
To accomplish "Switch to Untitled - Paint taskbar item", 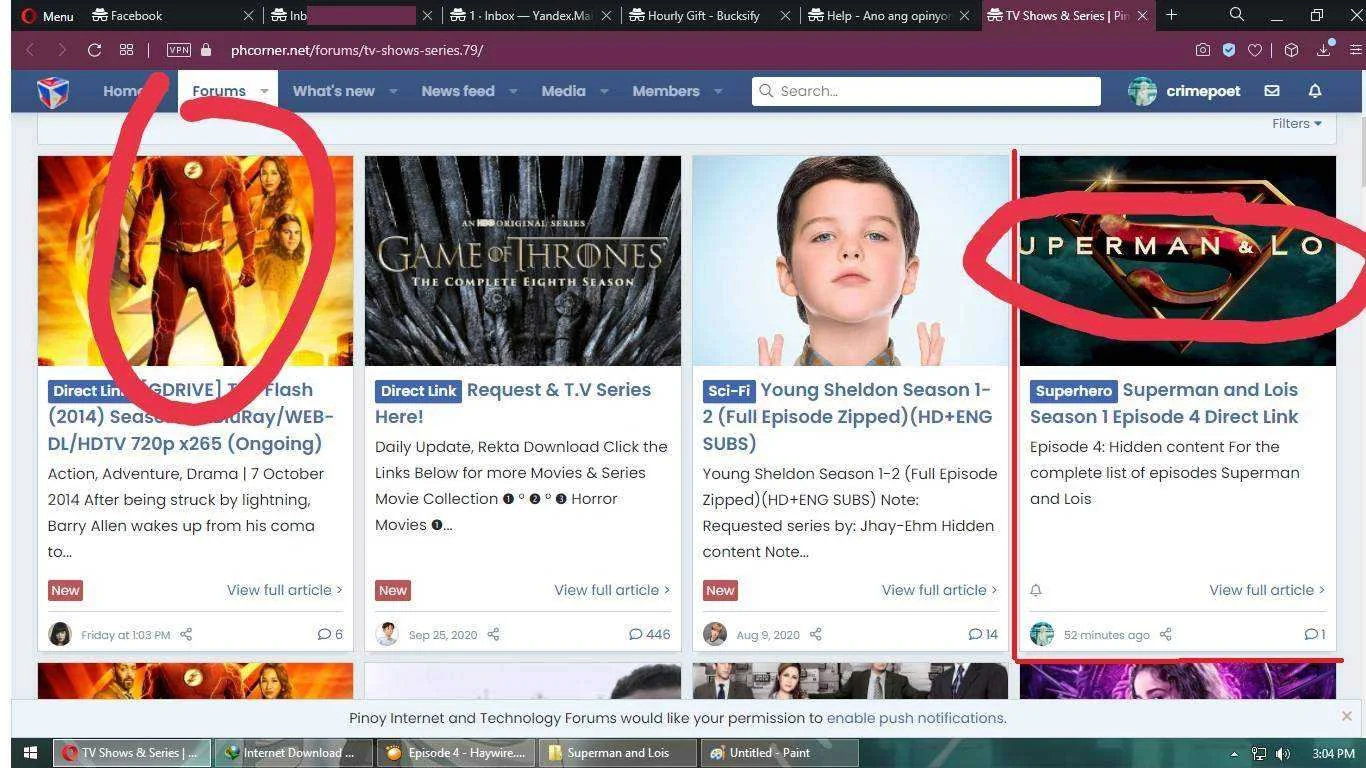I will point(780,753).
